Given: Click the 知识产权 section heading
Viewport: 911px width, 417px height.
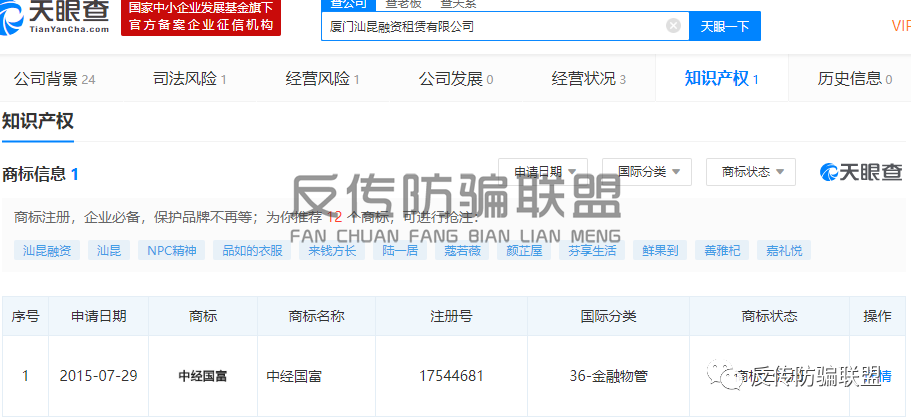Looking at the screenshot, I should (x=37, y=121).
